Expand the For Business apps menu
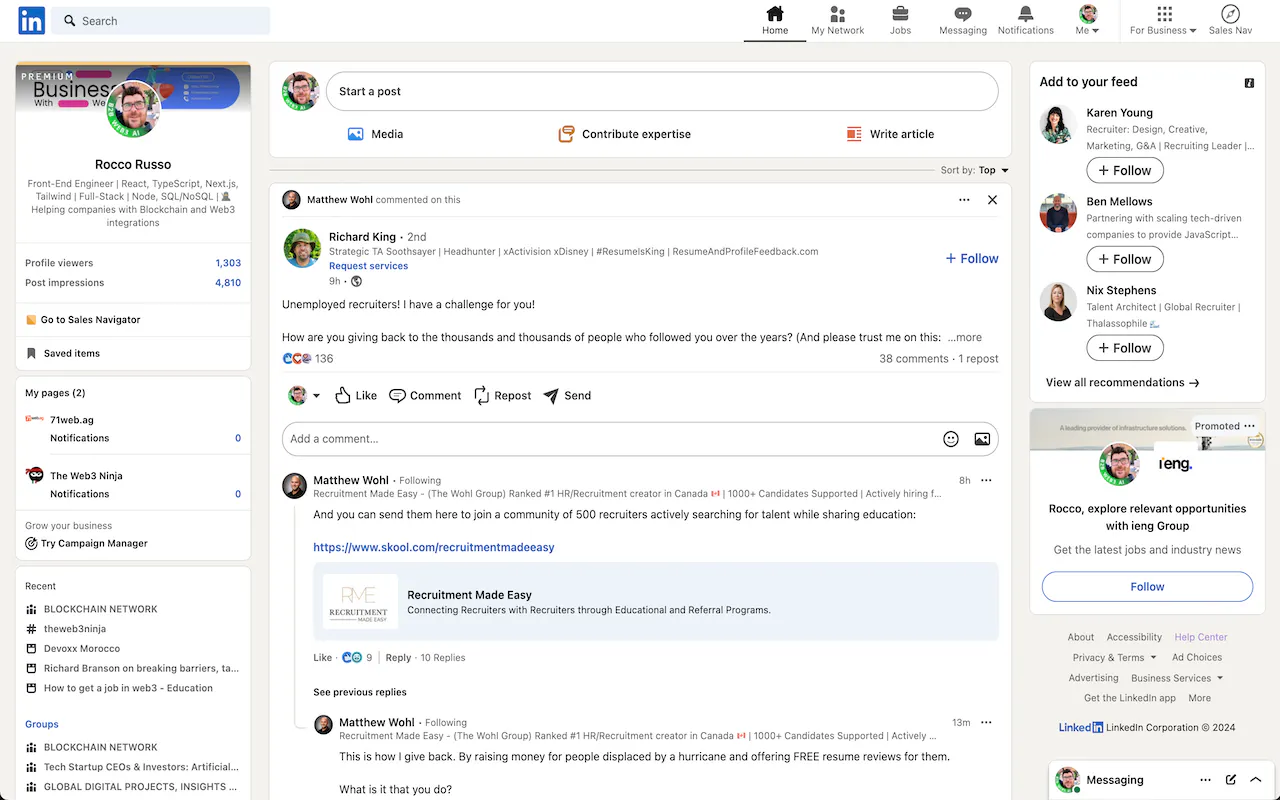Viewport: 1280px width, 800px height. (1163, 21)
